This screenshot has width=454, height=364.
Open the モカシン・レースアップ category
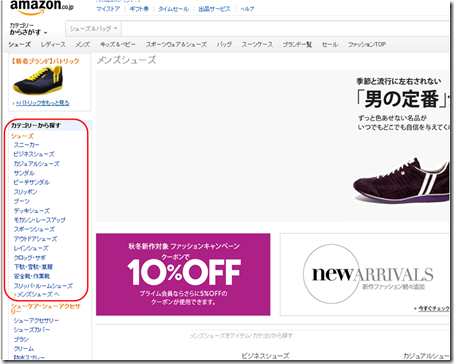click(39, 220)
